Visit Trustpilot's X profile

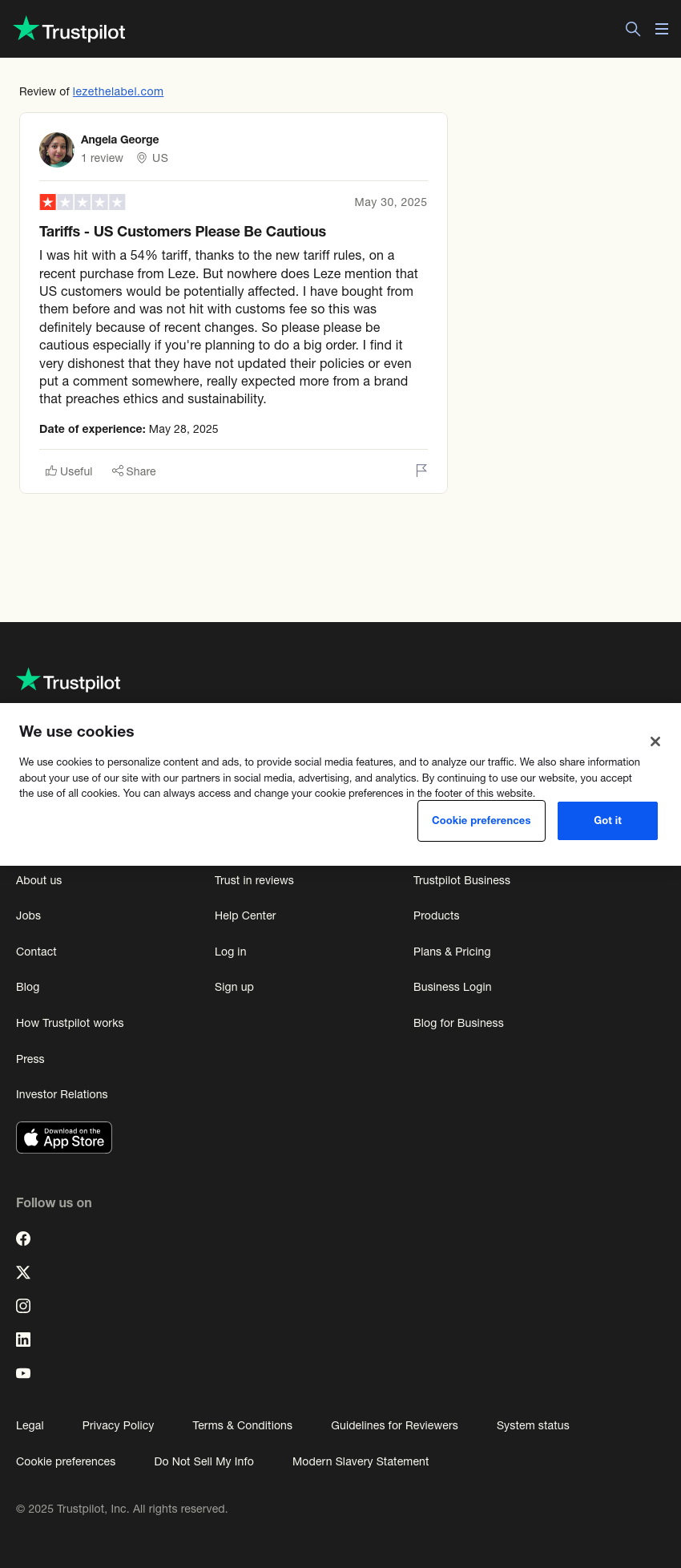tap(23, 1272)
